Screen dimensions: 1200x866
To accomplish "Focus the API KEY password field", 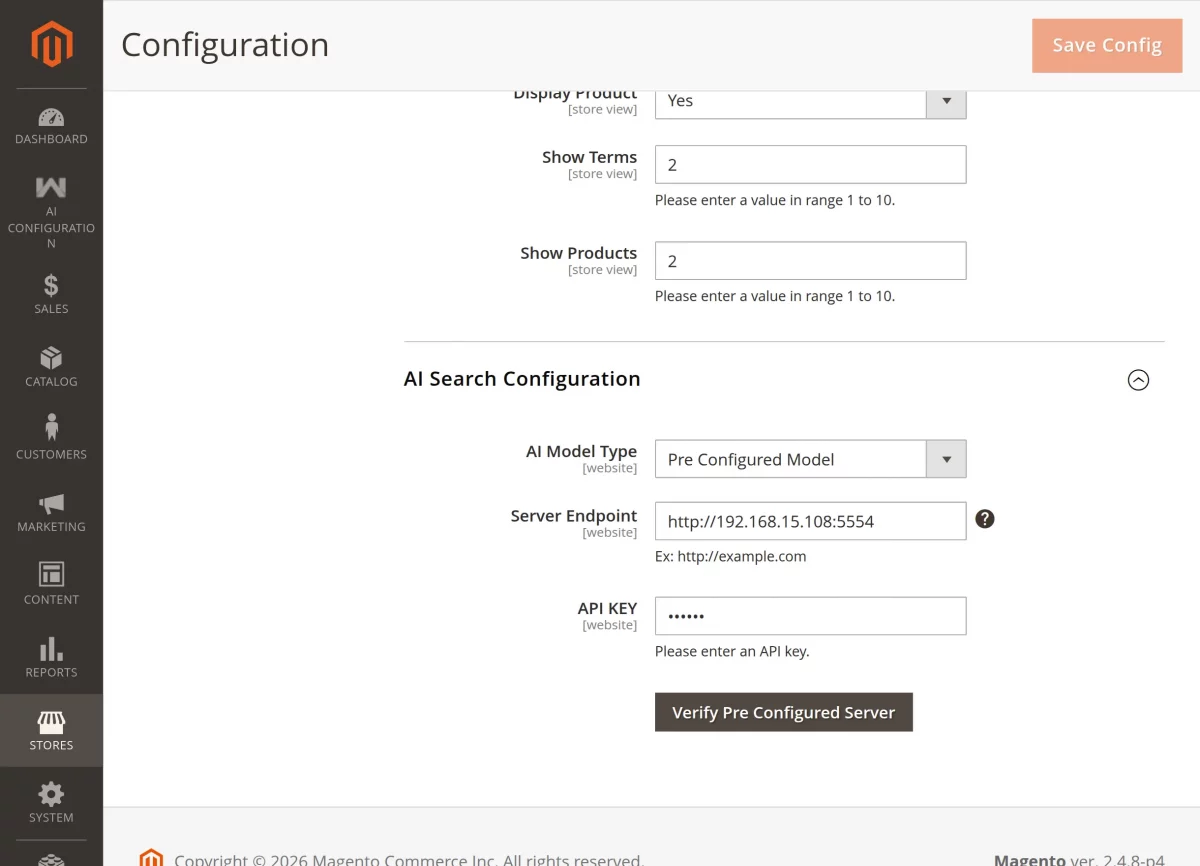I will [810, 616].
